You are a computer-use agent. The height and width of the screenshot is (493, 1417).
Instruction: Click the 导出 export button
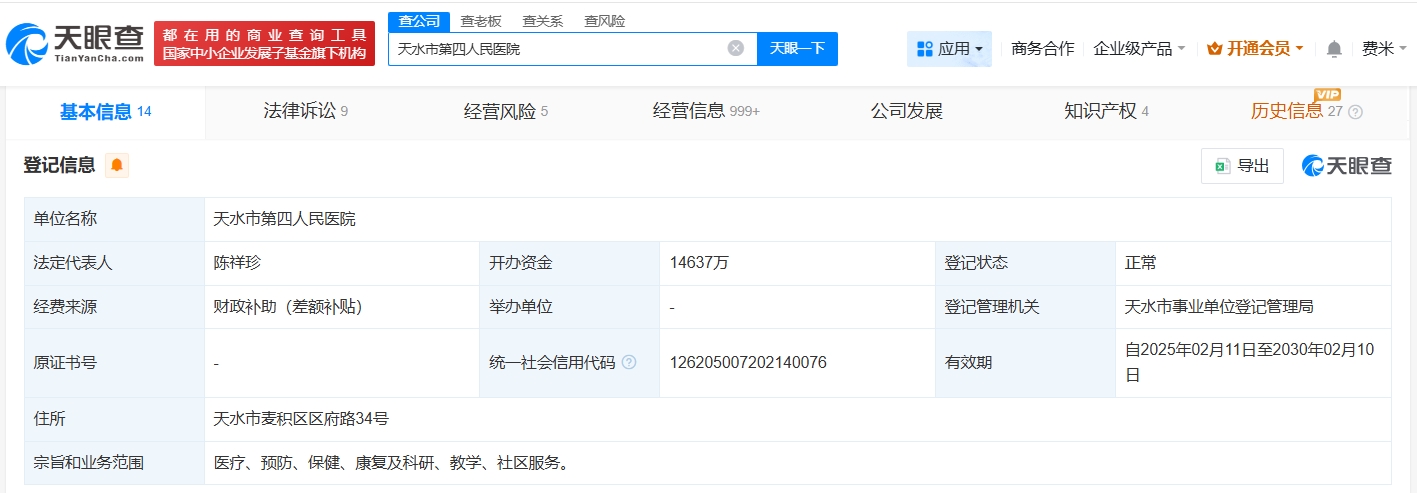tap(1242, 166)
